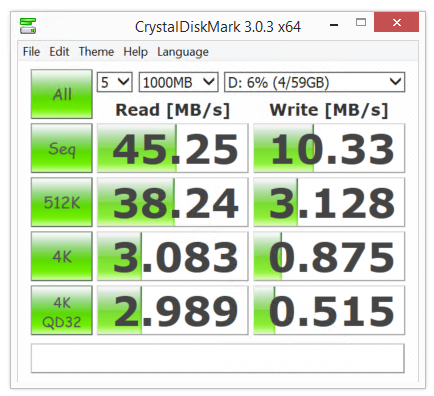The width and height of the screenshot is (434, 396).
Task: Start the 4K QD32 test
Action: [x=62, y=310]
